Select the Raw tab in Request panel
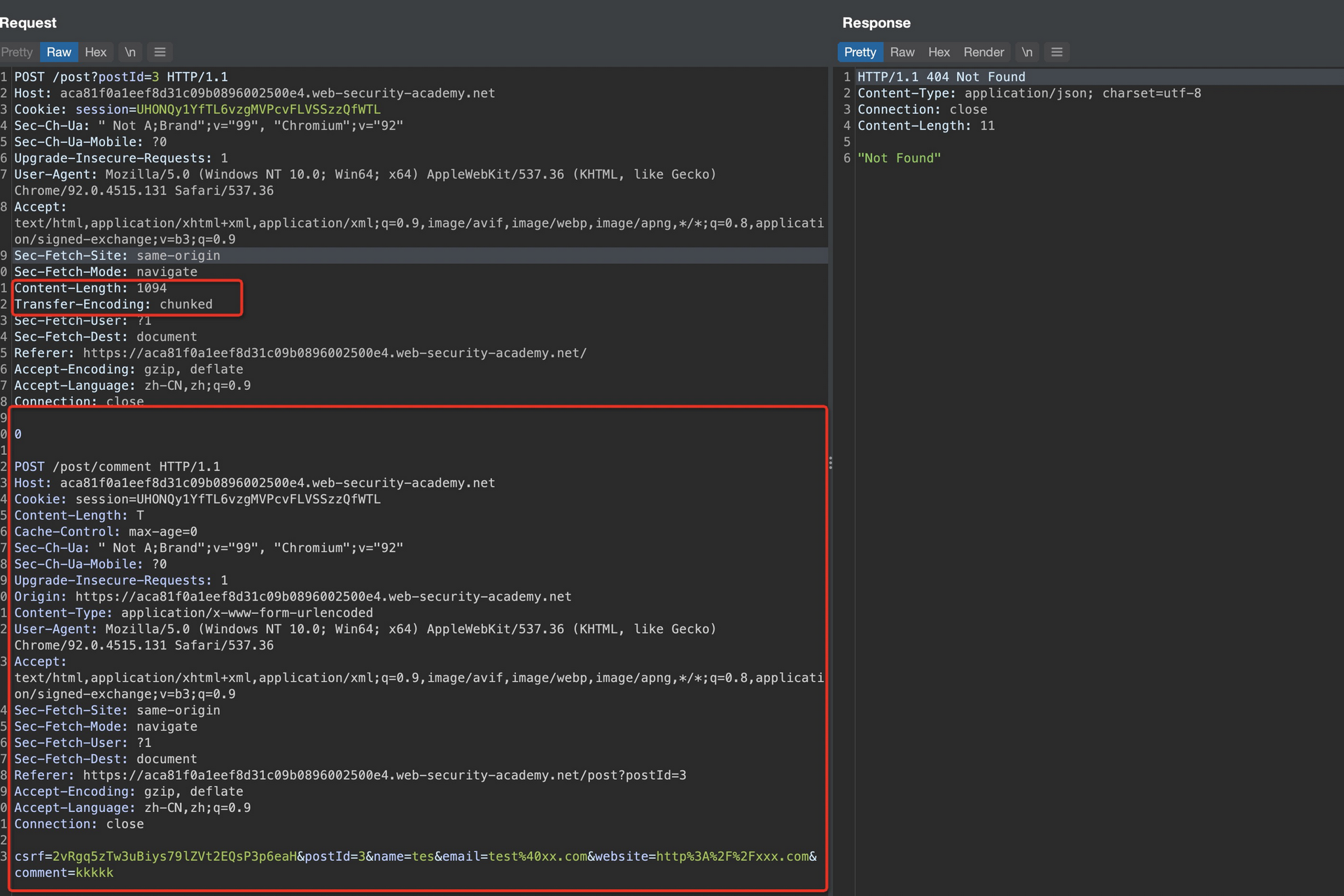1344x896 pixels. click(x=59, y=52)
